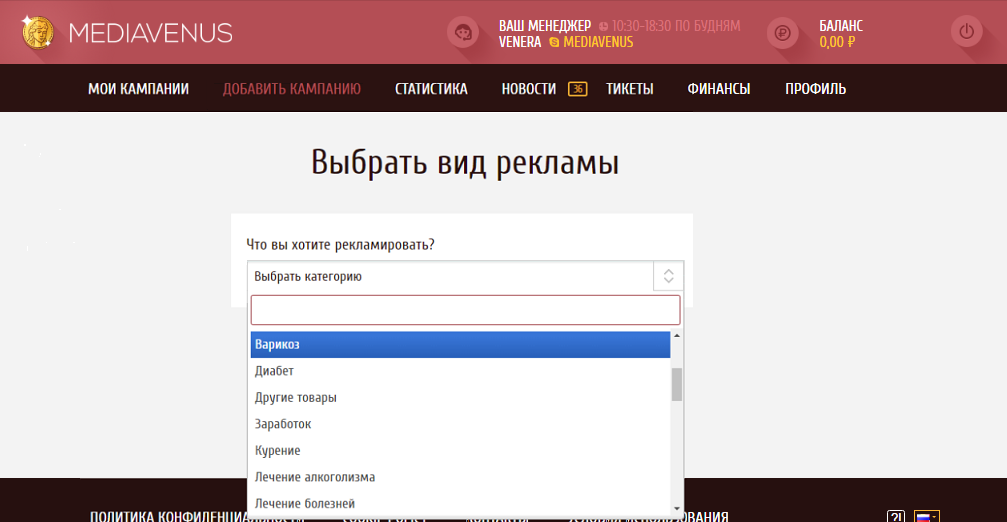This screenshot has width=1007, height=522.
Task: Go to the ФИНАНСЫ section
Action: 719,89
